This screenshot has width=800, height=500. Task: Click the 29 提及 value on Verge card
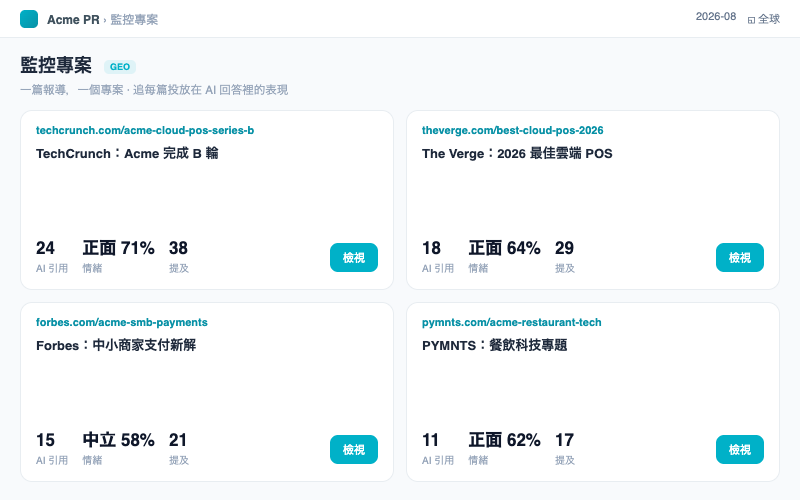click(x=564, y=248)
